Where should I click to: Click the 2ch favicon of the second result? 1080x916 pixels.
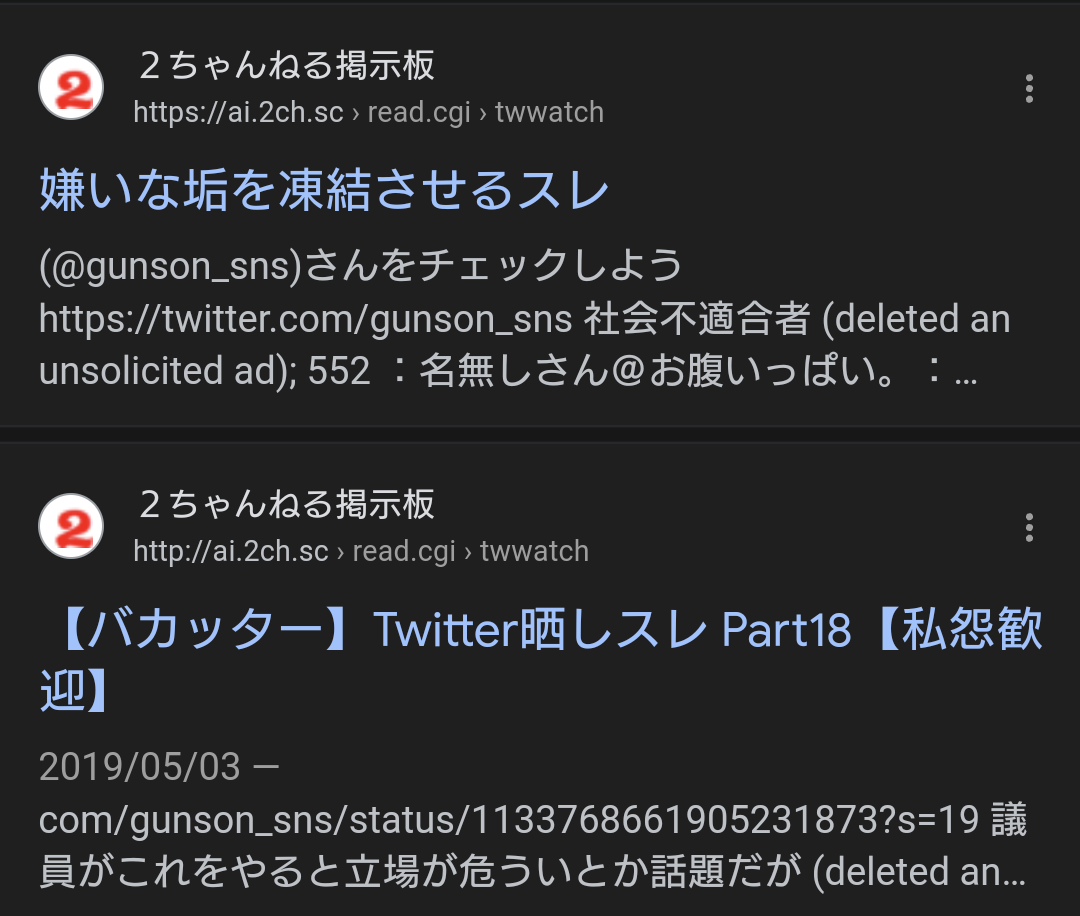72,526
